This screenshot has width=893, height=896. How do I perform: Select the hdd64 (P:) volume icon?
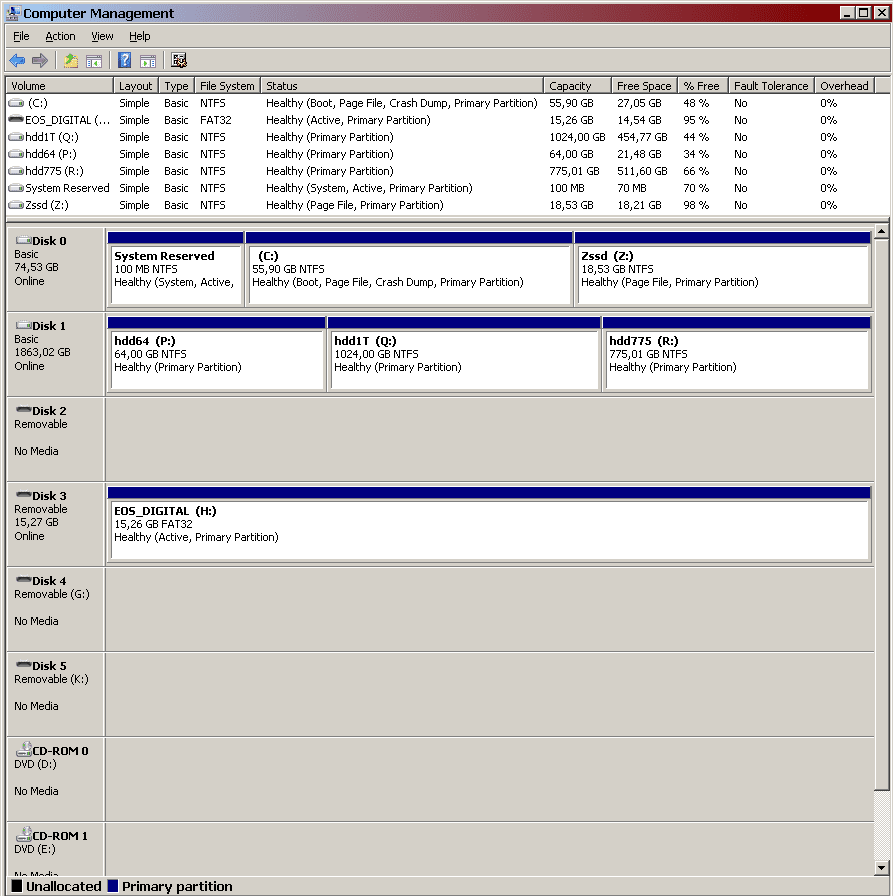(17, 154)
